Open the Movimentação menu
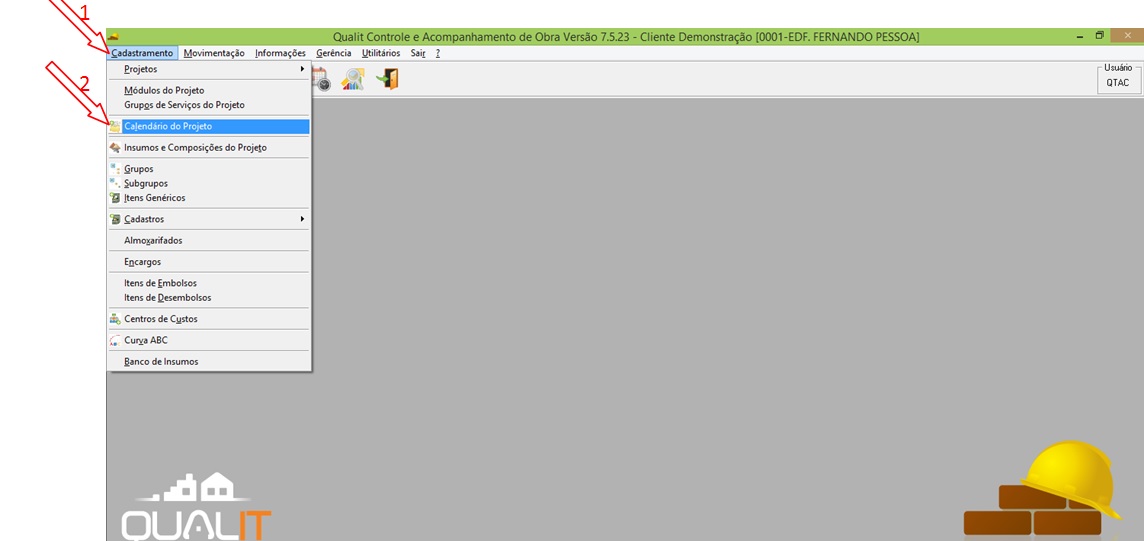Screen dimensions: 1144x541 click(x=214, y=53)
